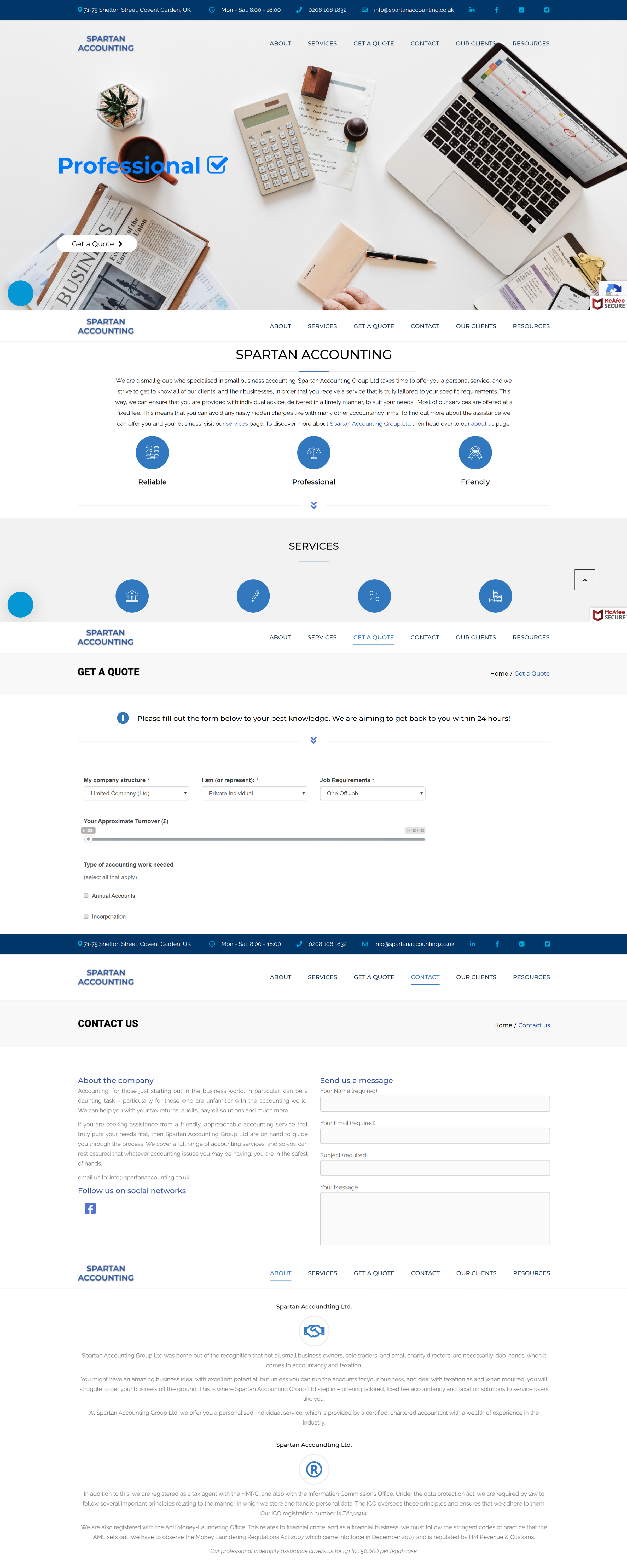Click the McAfee Secure badge on the hero image
Image resolution: width=627 pixels, height=1568 pixels.
(x=609, y=303)
